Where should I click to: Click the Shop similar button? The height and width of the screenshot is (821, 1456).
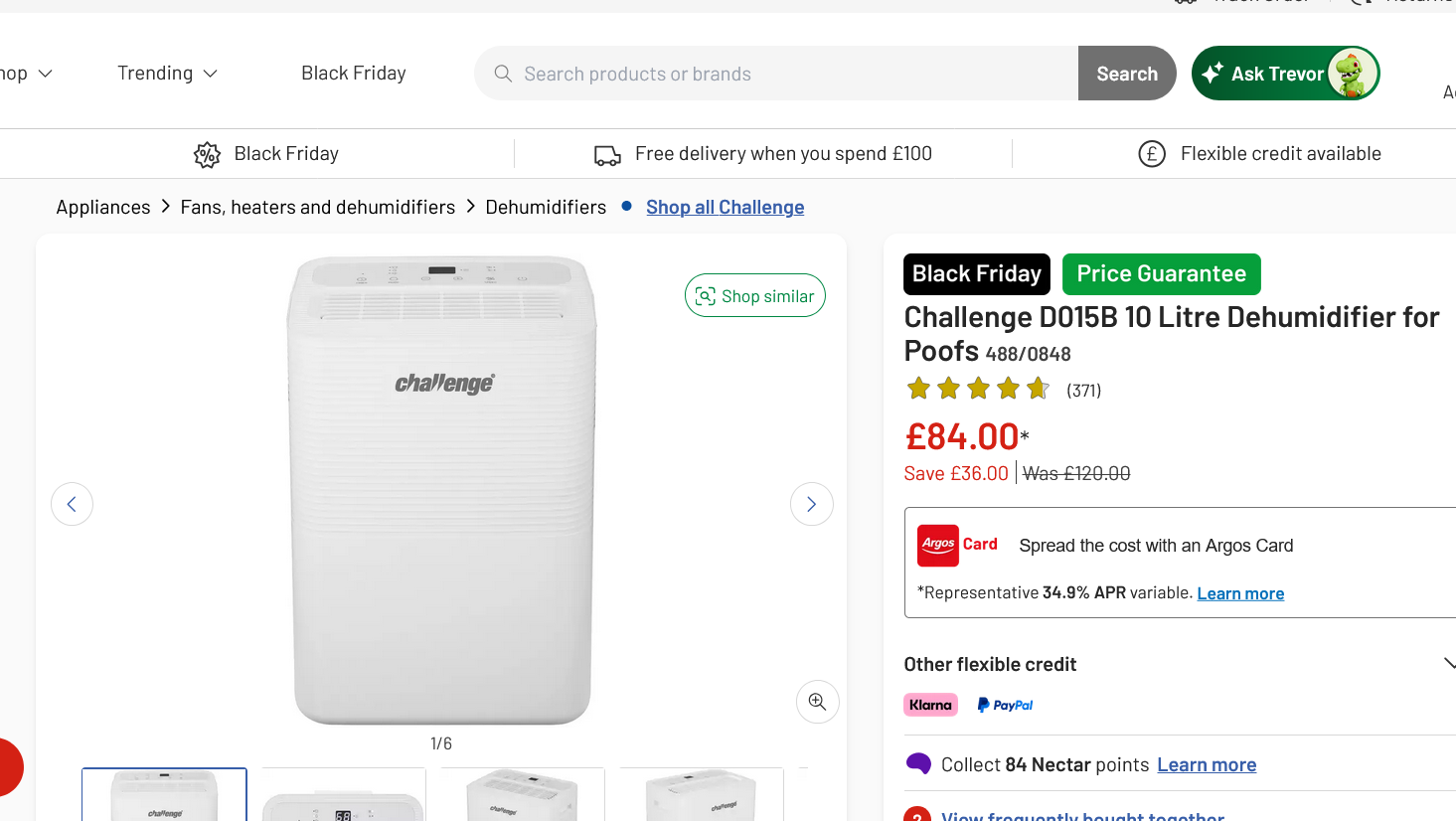coord(755,296)
